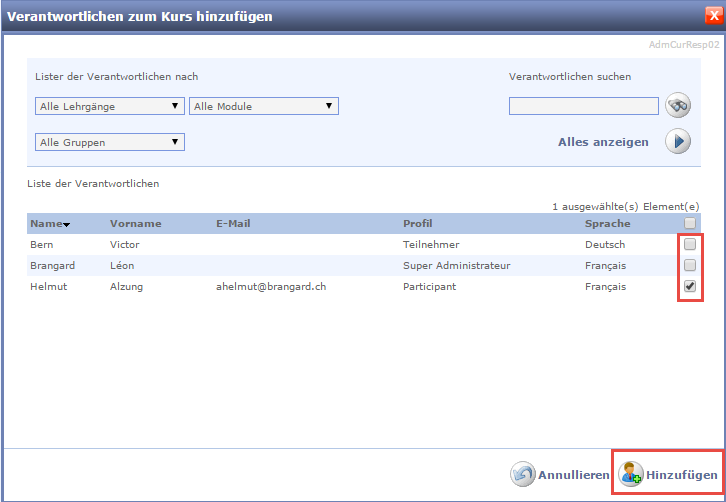Click the binoculars search icon
The width and height of the screenshot is (726, 502).
coord(679,106)
